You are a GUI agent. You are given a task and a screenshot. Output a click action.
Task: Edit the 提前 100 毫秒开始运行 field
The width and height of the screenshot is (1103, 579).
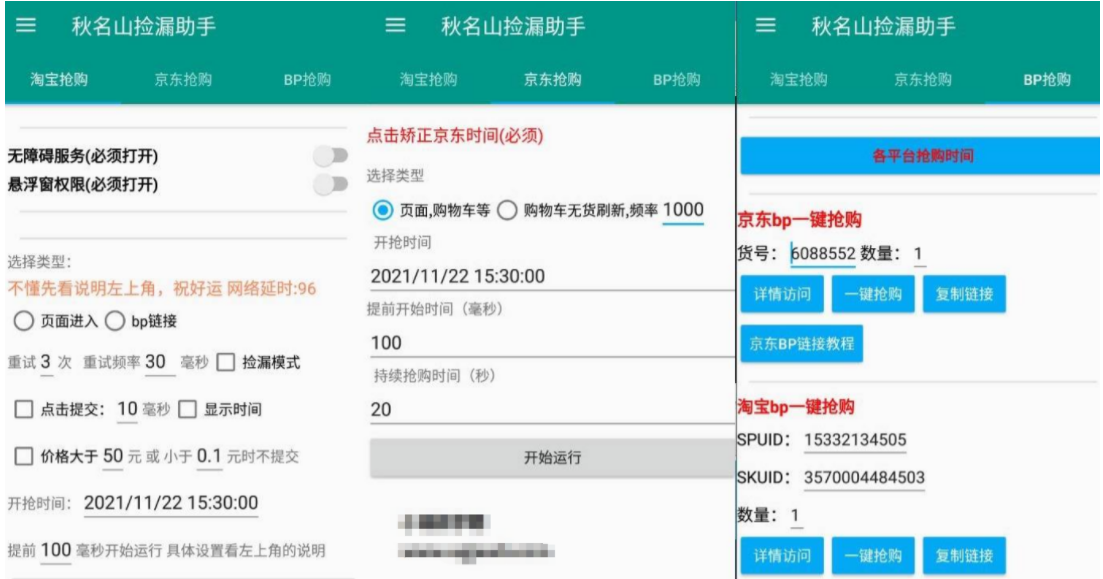click(x=56, y=550)
